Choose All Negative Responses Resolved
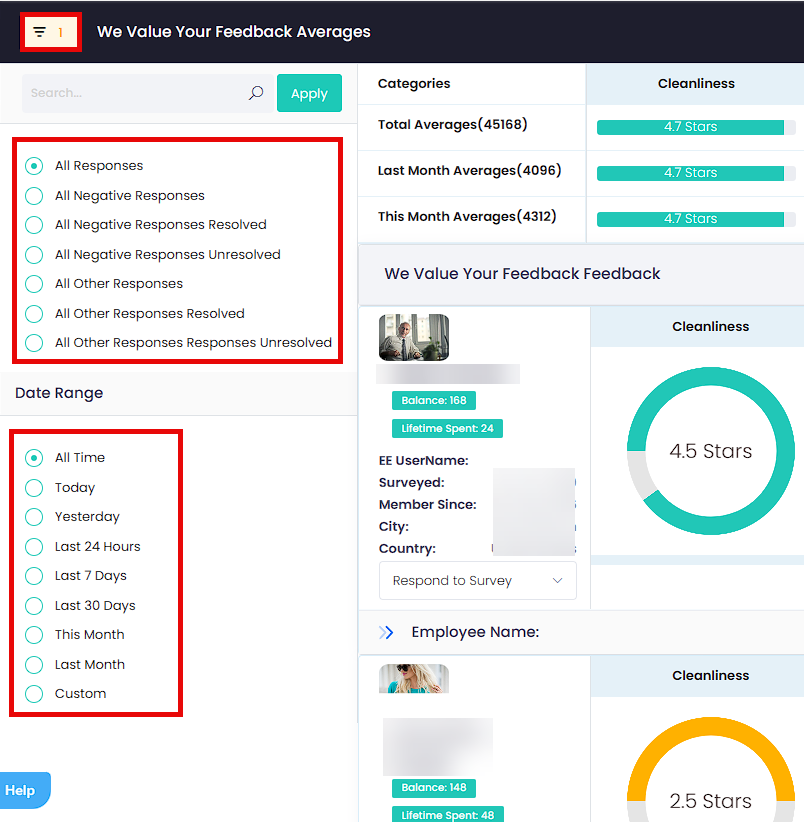This screenshot has height=822, width=804. click(x=34, y=224)
